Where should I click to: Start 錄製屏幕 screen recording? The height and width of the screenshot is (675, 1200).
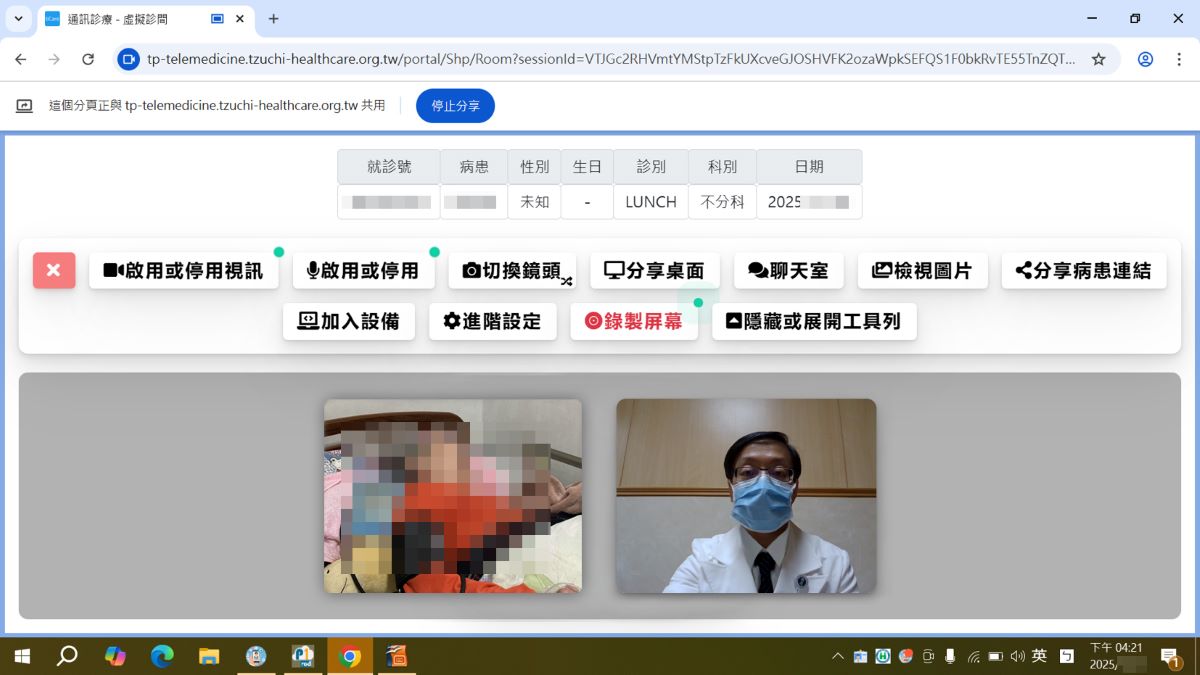coord(634,321)
